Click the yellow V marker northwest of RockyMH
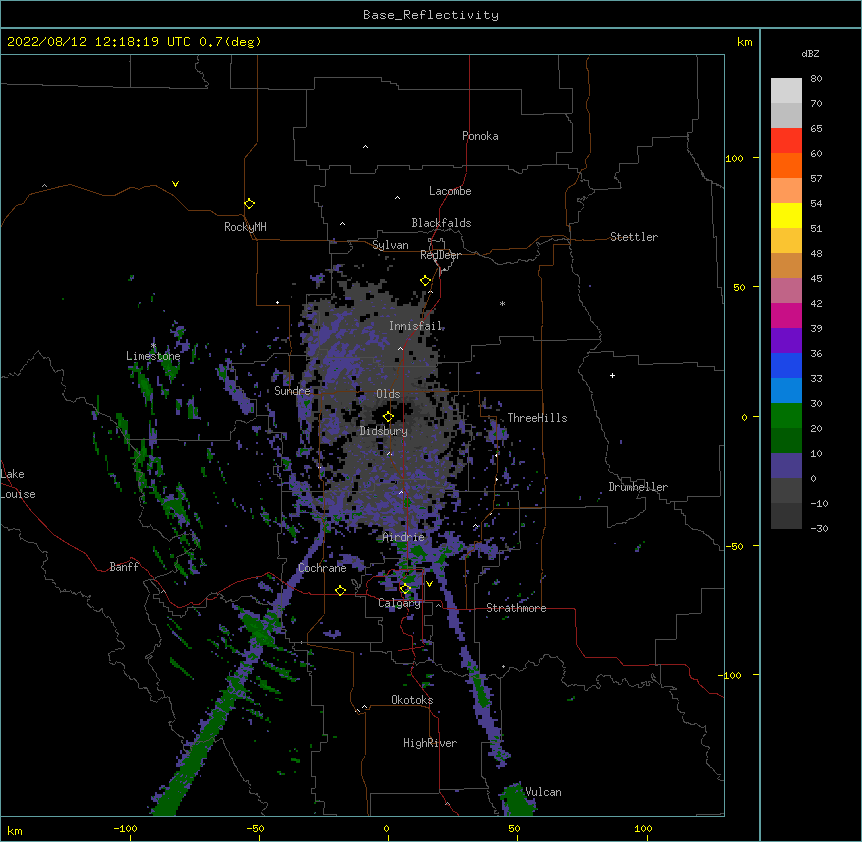This screenshot has height=842, width=862. (x=175, y=184)
